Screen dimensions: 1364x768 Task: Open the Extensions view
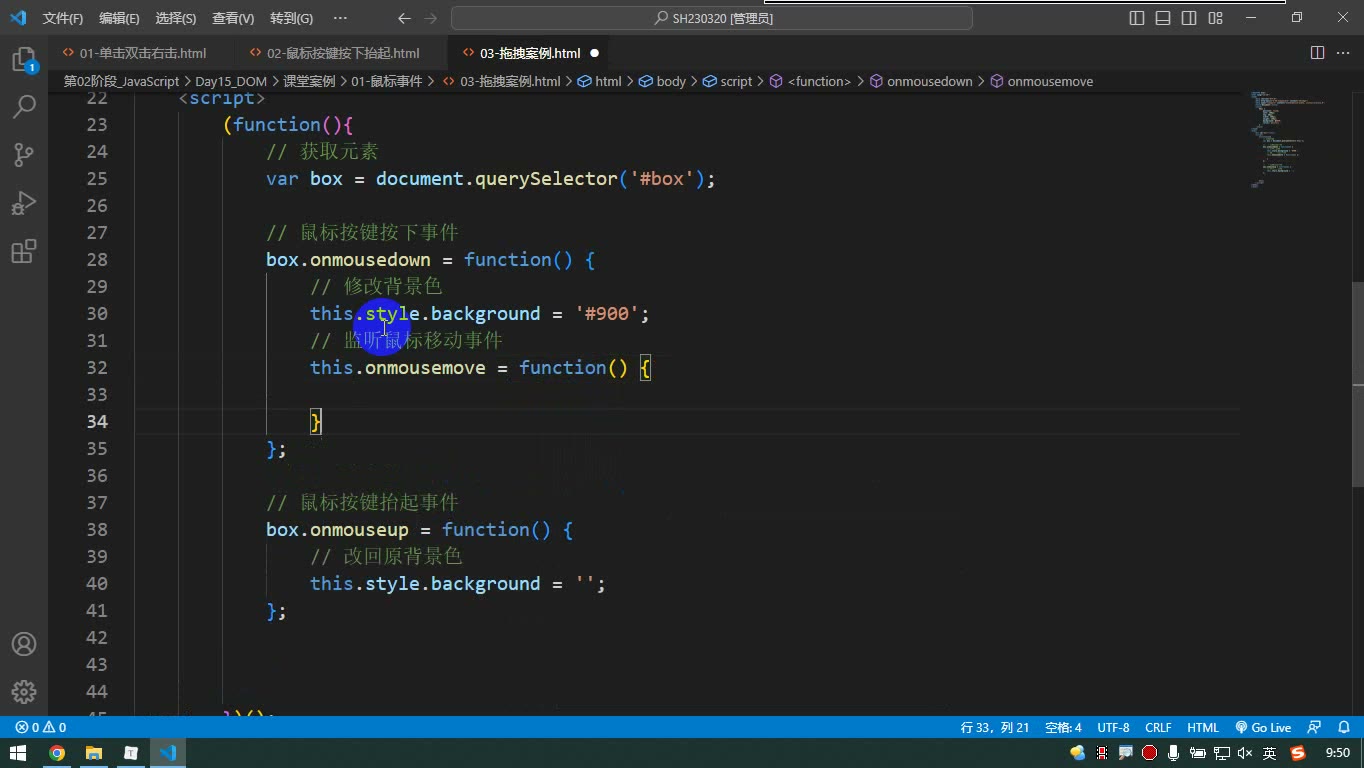tap(24, 251)
